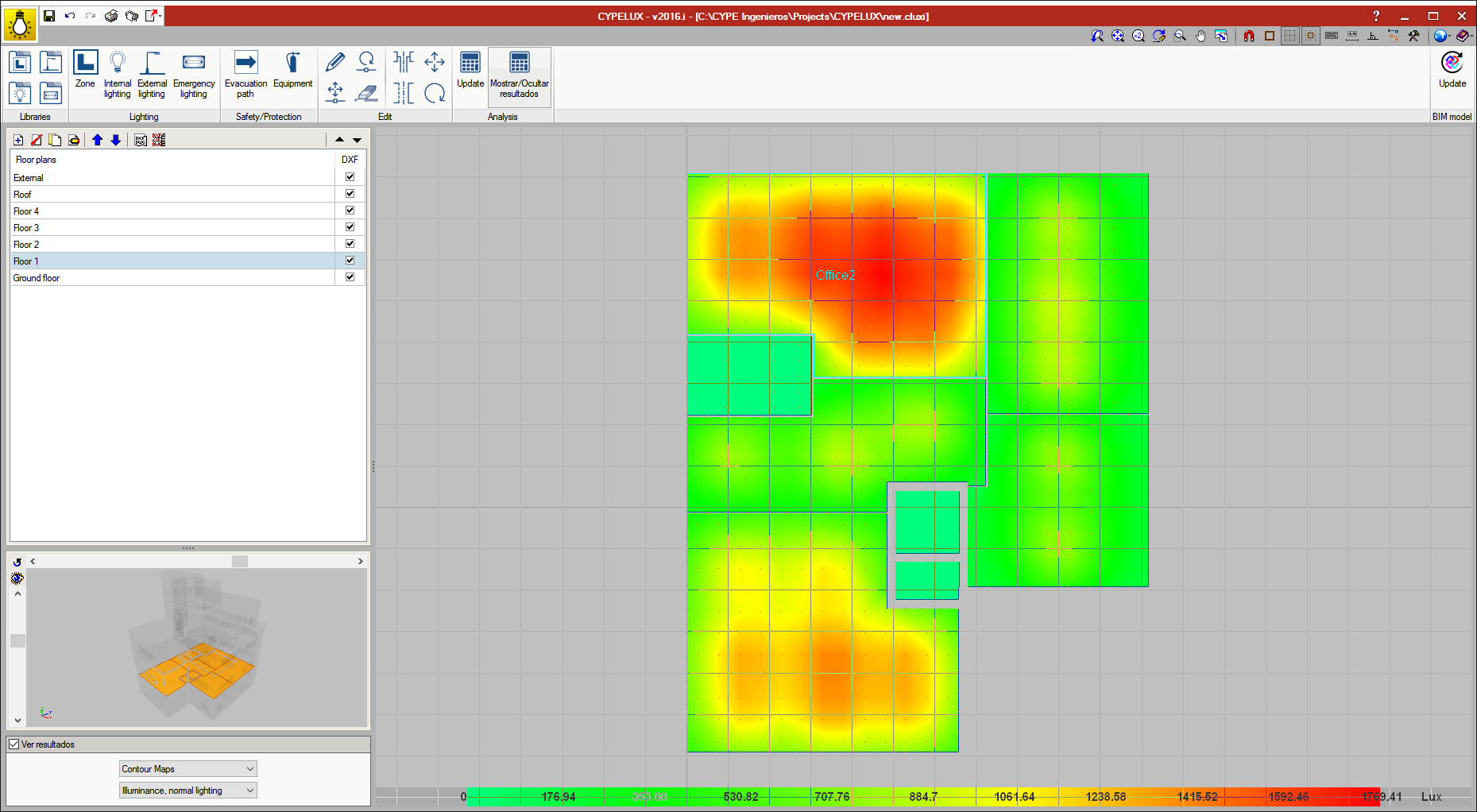Activate the Evacuation path tool
Screen dimensions: 1477x812
[x=246, y=75]
